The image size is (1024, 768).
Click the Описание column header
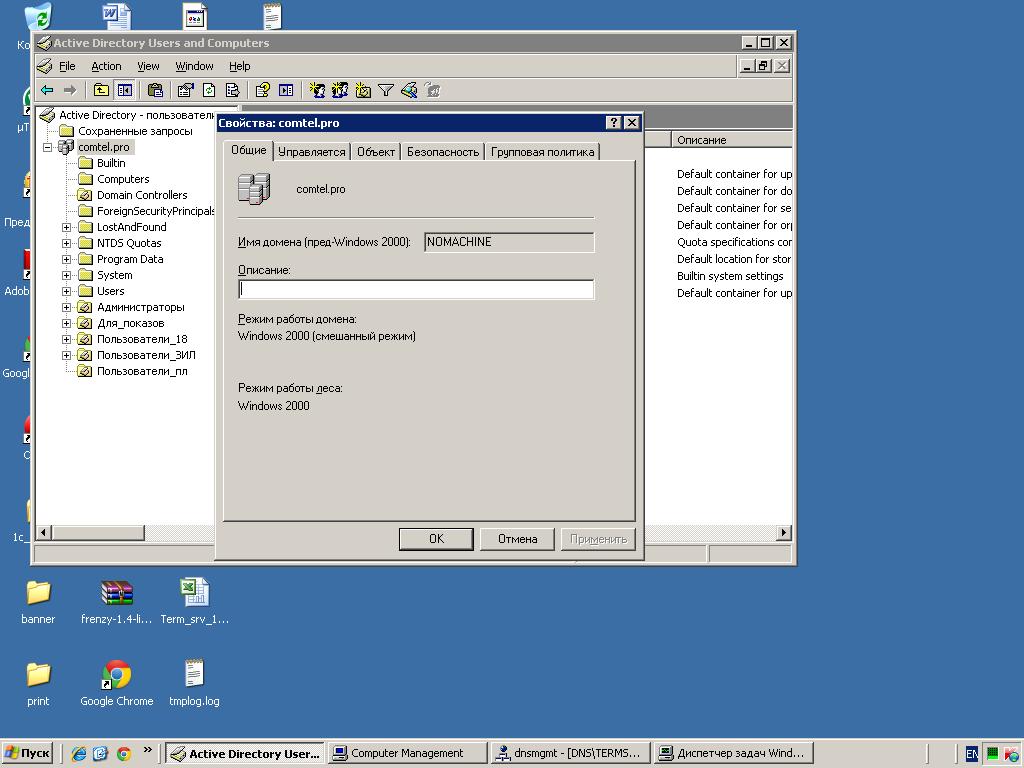[731, 140]
